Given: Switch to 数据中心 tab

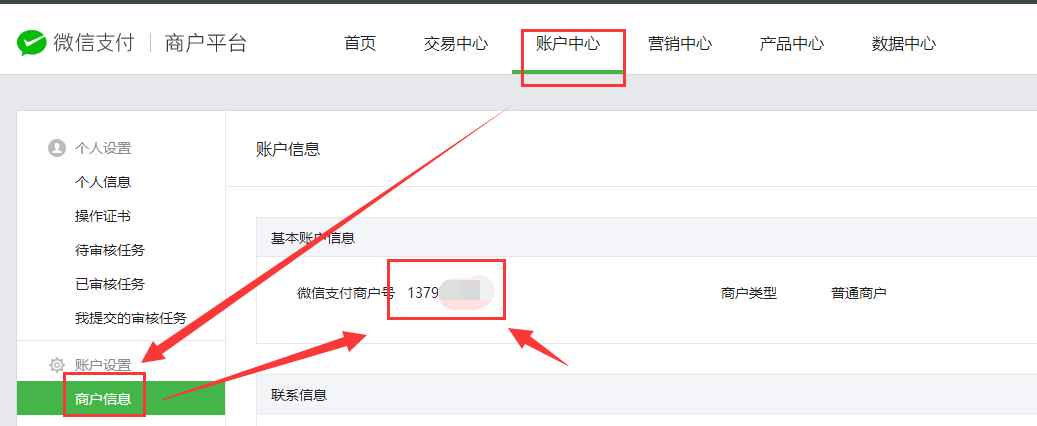Looking at the screenshot, I should [903, 44].
